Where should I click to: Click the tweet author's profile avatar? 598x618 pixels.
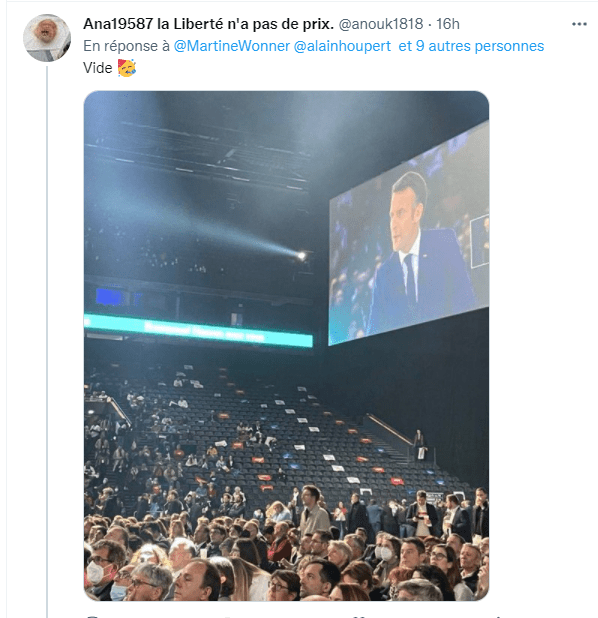(x=47, y=38)
